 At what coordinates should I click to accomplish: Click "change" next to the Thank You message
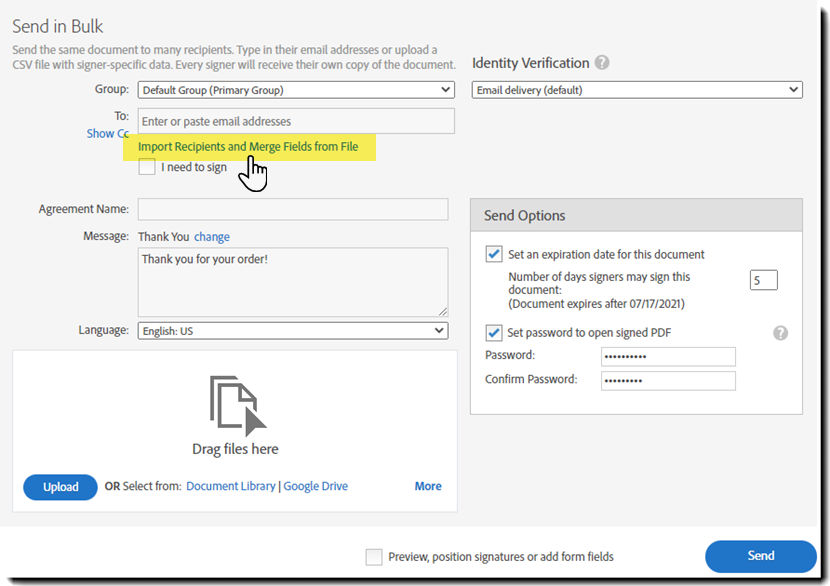pos(212,236)
